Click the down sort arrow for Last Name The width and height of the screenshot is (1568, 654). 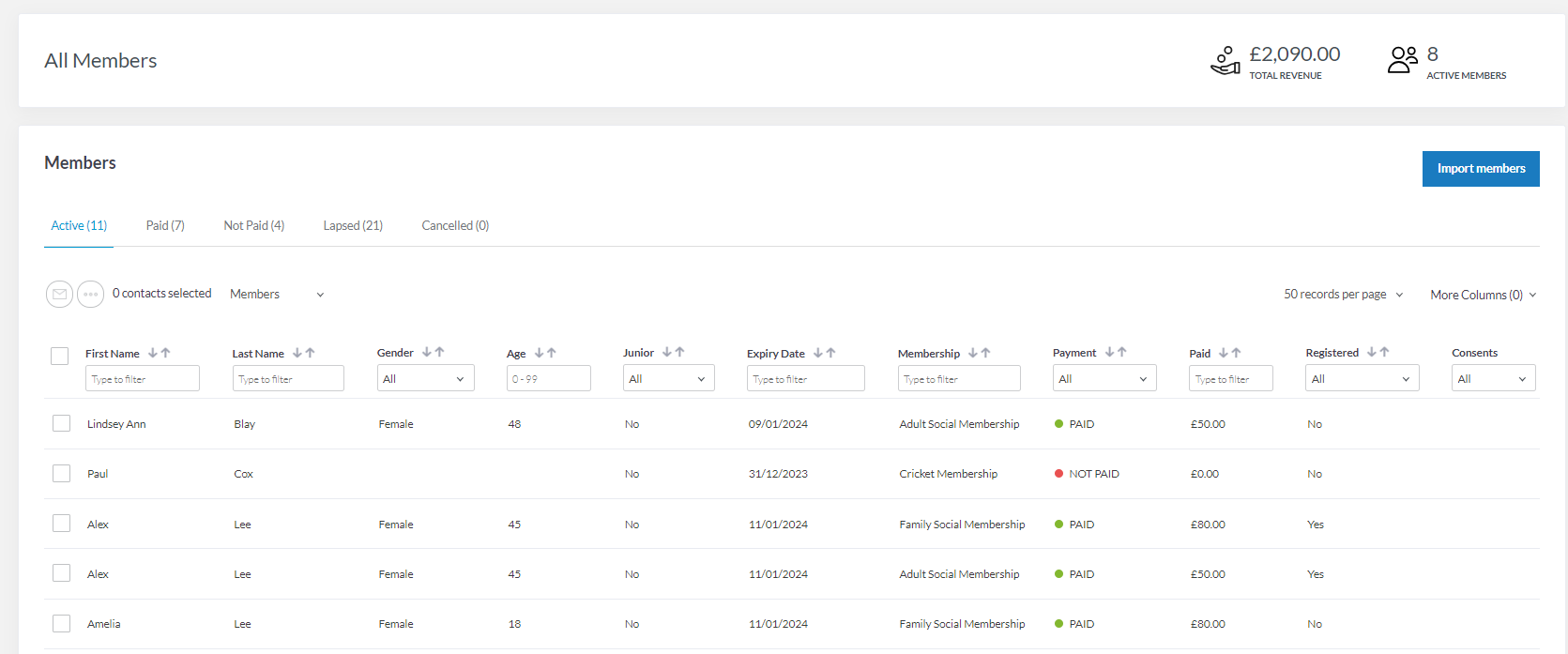[x=297, y=353]
